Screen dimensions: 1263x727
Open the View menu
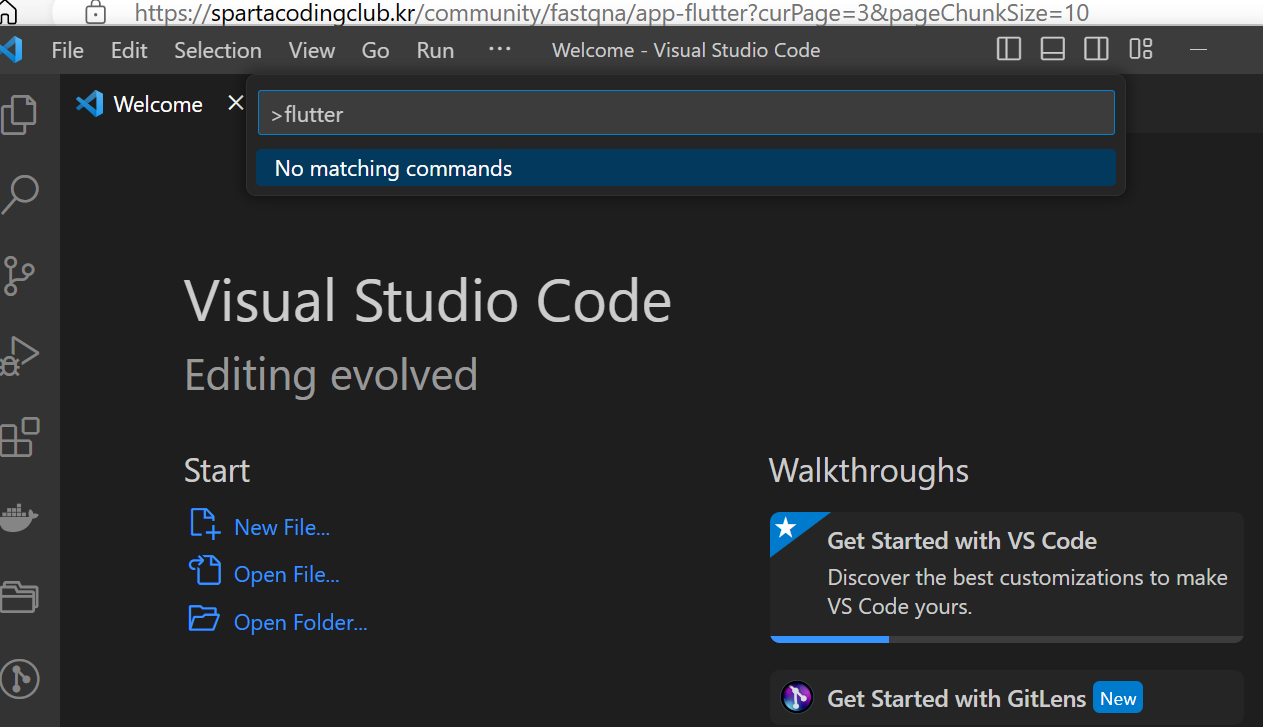(x=312, y=50)
